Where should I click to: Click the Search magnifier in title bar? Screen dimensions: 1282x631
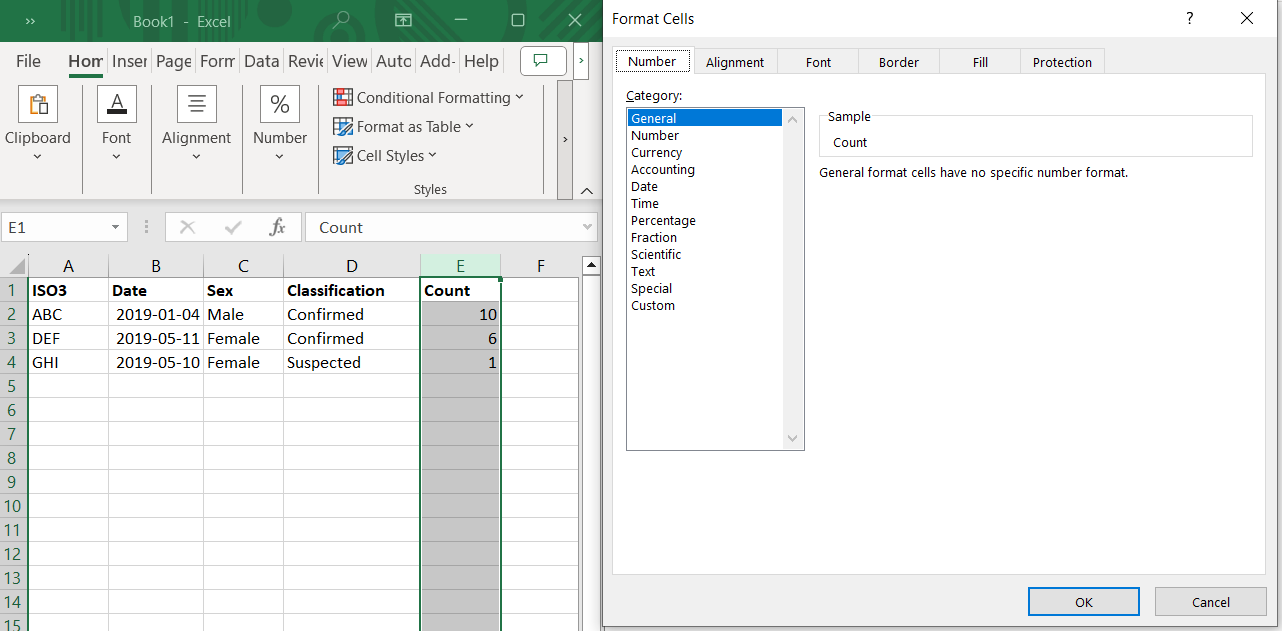[342, 20]
